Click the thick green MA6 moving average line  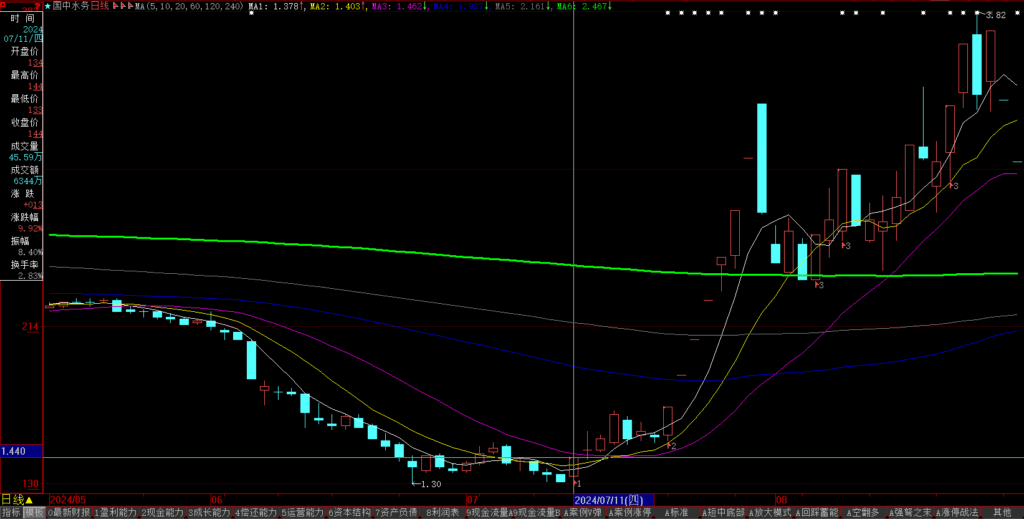pos(300,244)
